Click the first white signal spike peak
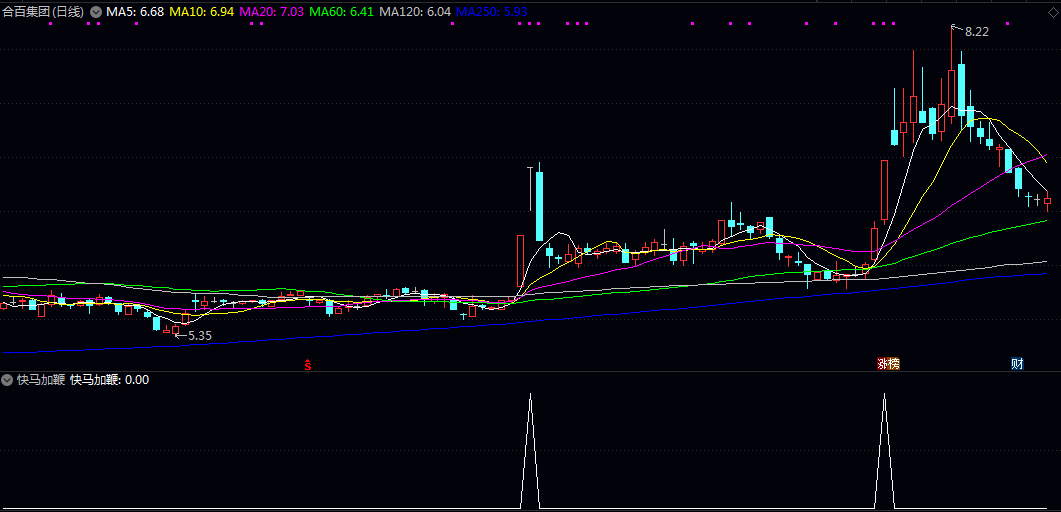1061x512 pixels. (x=531, y=396)
